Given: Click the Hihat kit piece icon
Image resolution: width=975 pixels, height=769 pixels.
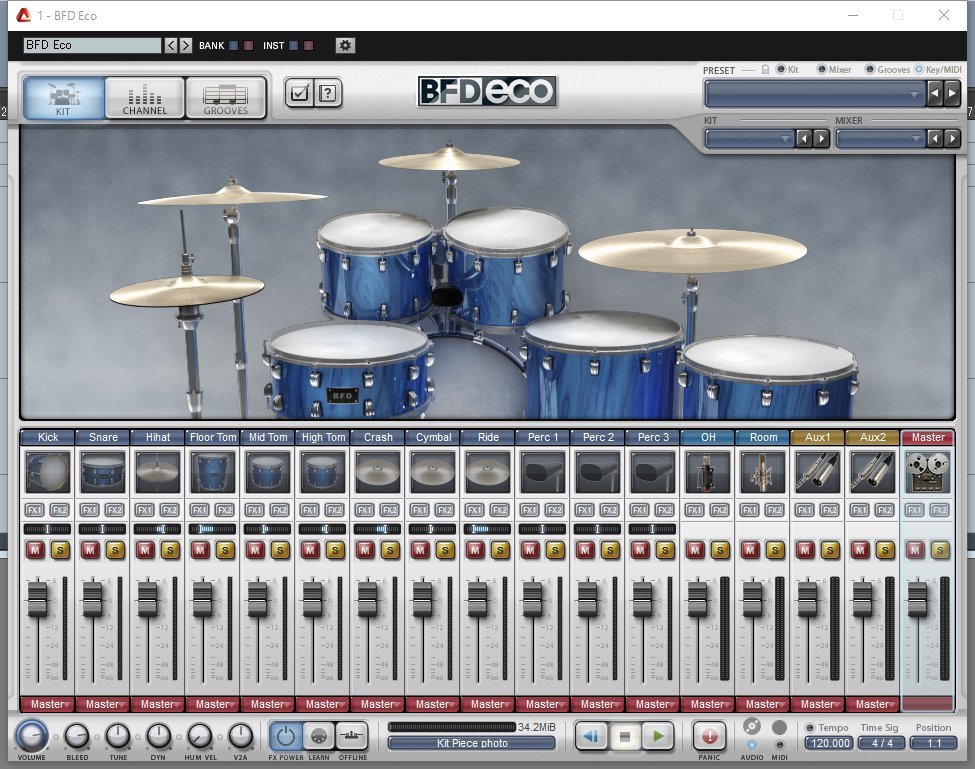Looking at the screenshot, I should (157, 472).
